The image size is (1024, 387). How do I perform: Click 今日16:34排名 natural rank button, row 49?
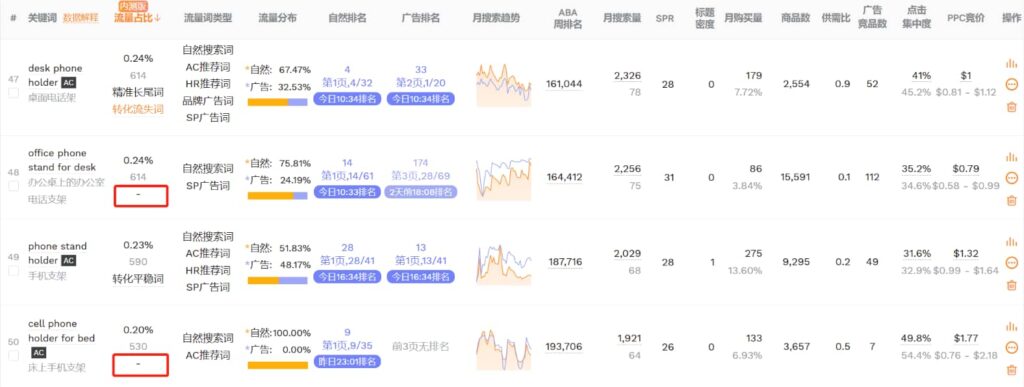[347, 277]
